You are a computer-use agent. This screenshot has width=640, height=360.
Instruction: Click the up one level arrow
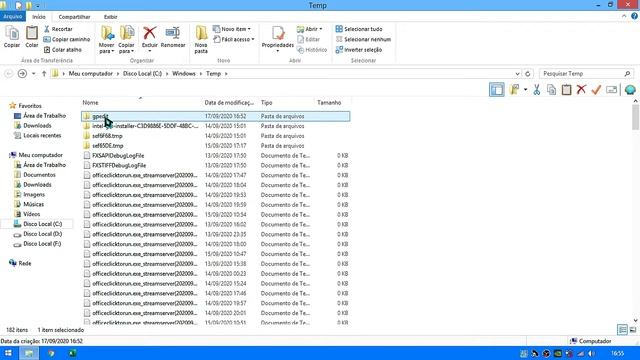(44, 73)
